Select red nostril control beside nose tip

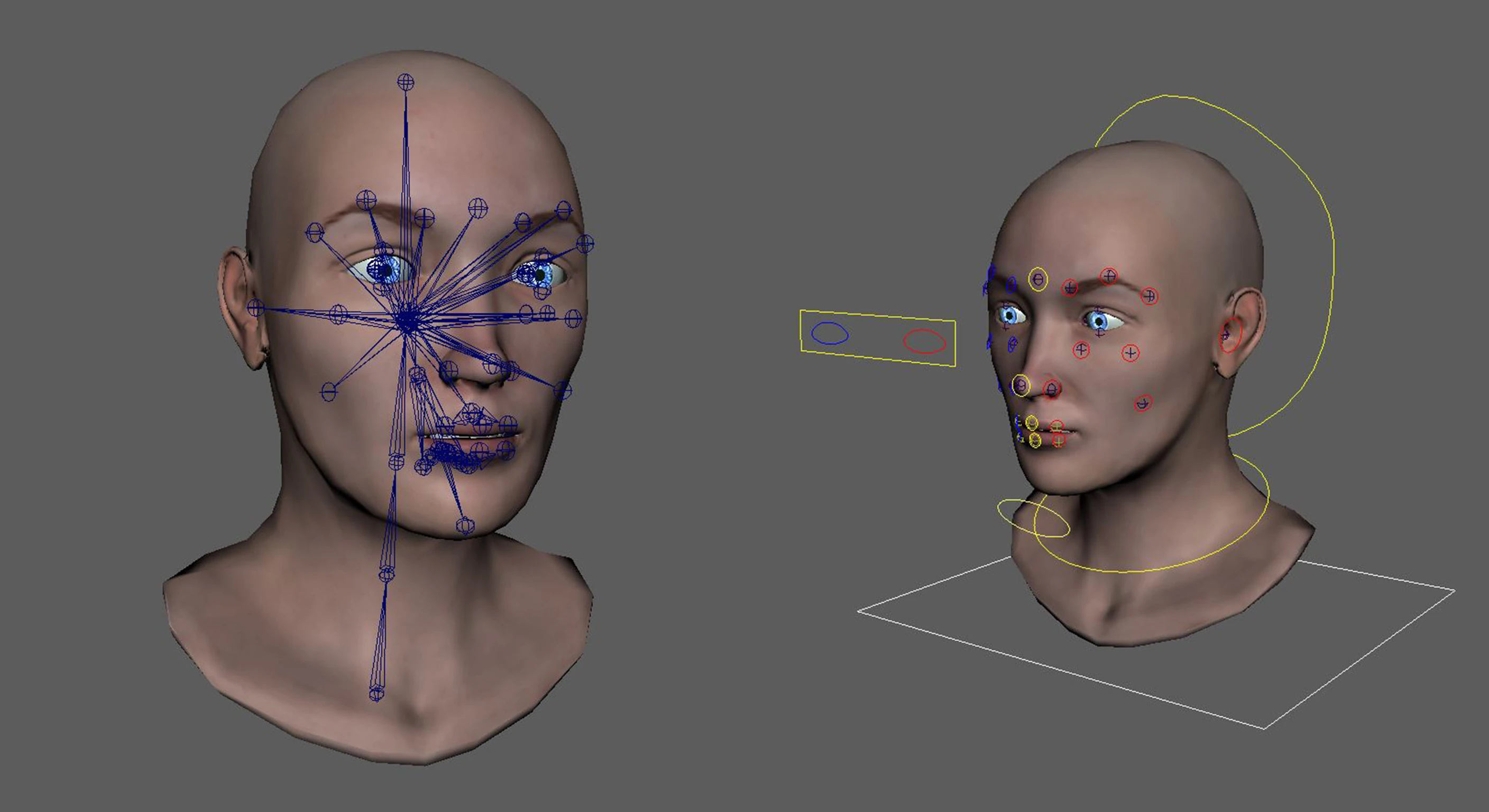tap(1053, 389)
